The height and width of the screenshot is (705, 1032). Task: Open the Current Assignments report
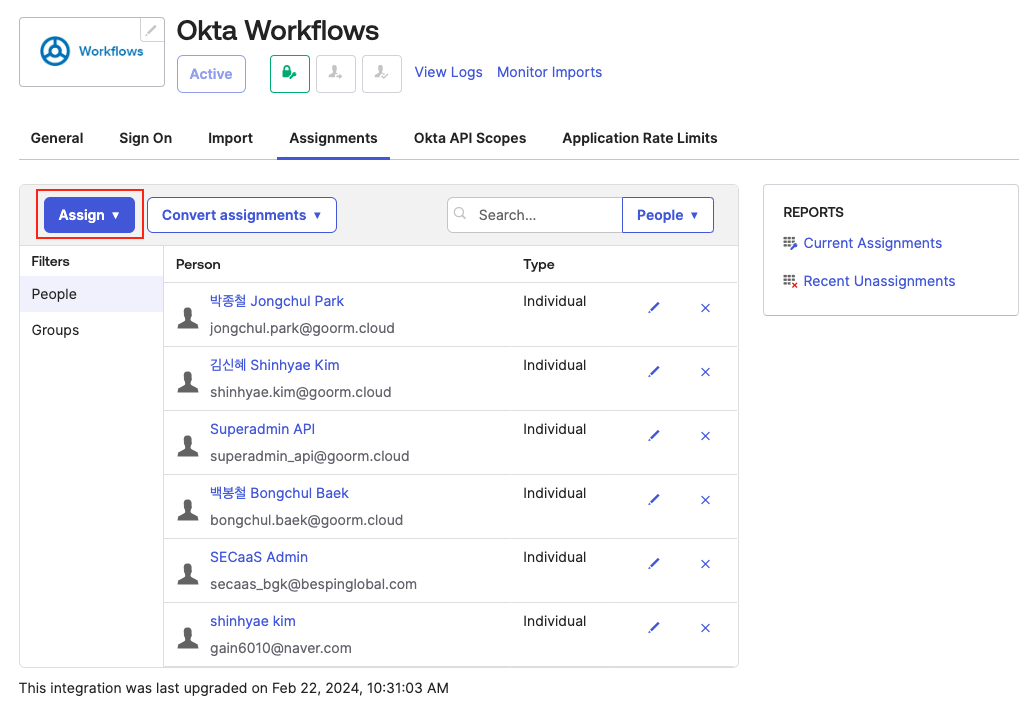(872, 243)
